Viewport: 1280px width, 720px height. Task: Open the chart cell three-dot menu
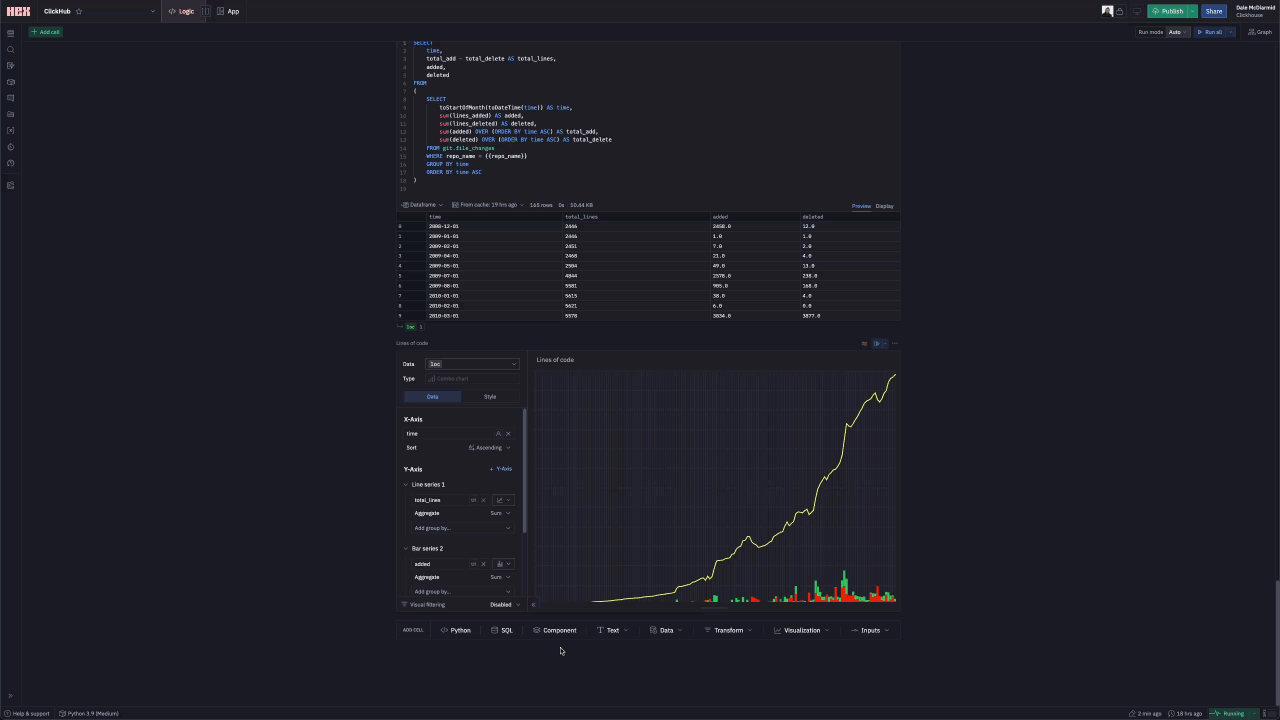[x=895, y=343]
